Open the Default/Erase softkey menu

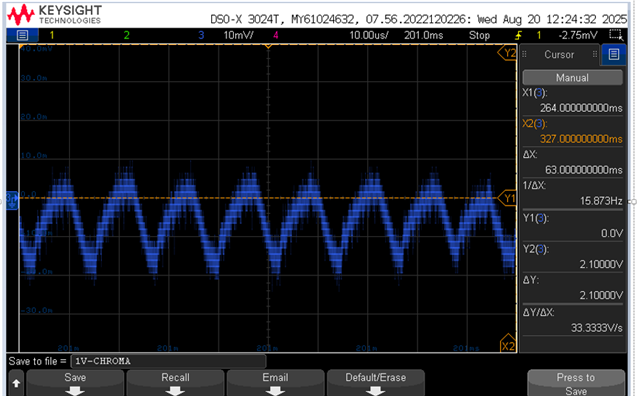pos(376,383)
